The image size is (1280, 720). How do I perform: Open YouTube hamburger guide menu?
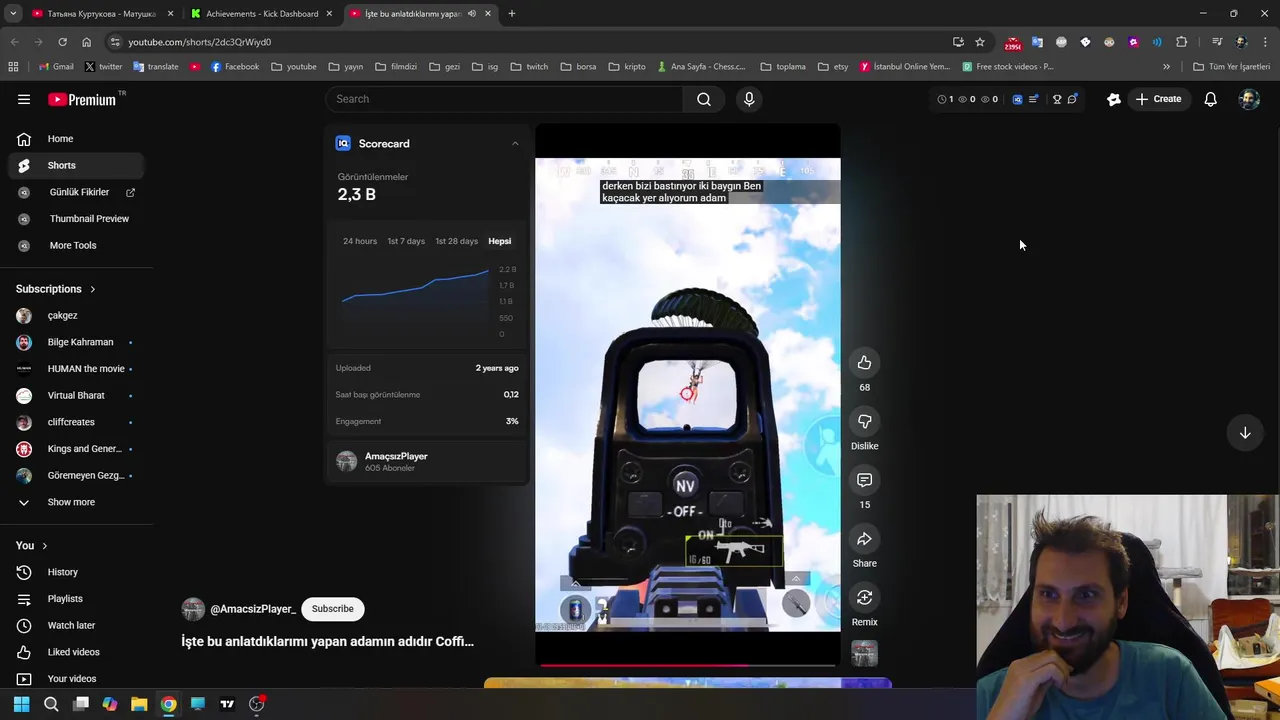coord(24,99)
